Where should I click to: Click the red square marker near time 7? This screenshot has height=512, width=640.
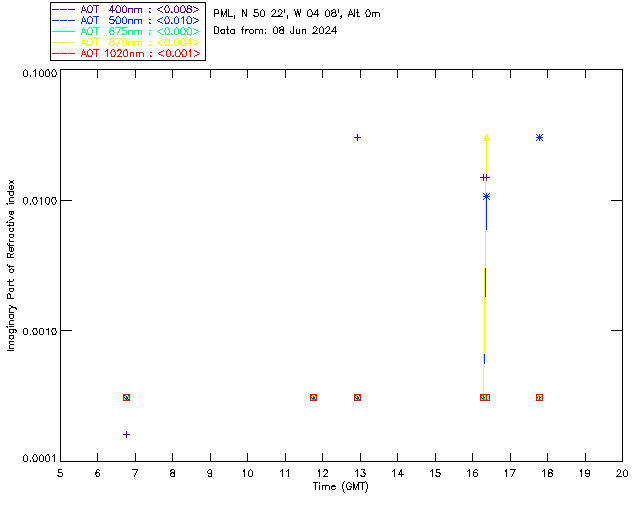[127, 397]
